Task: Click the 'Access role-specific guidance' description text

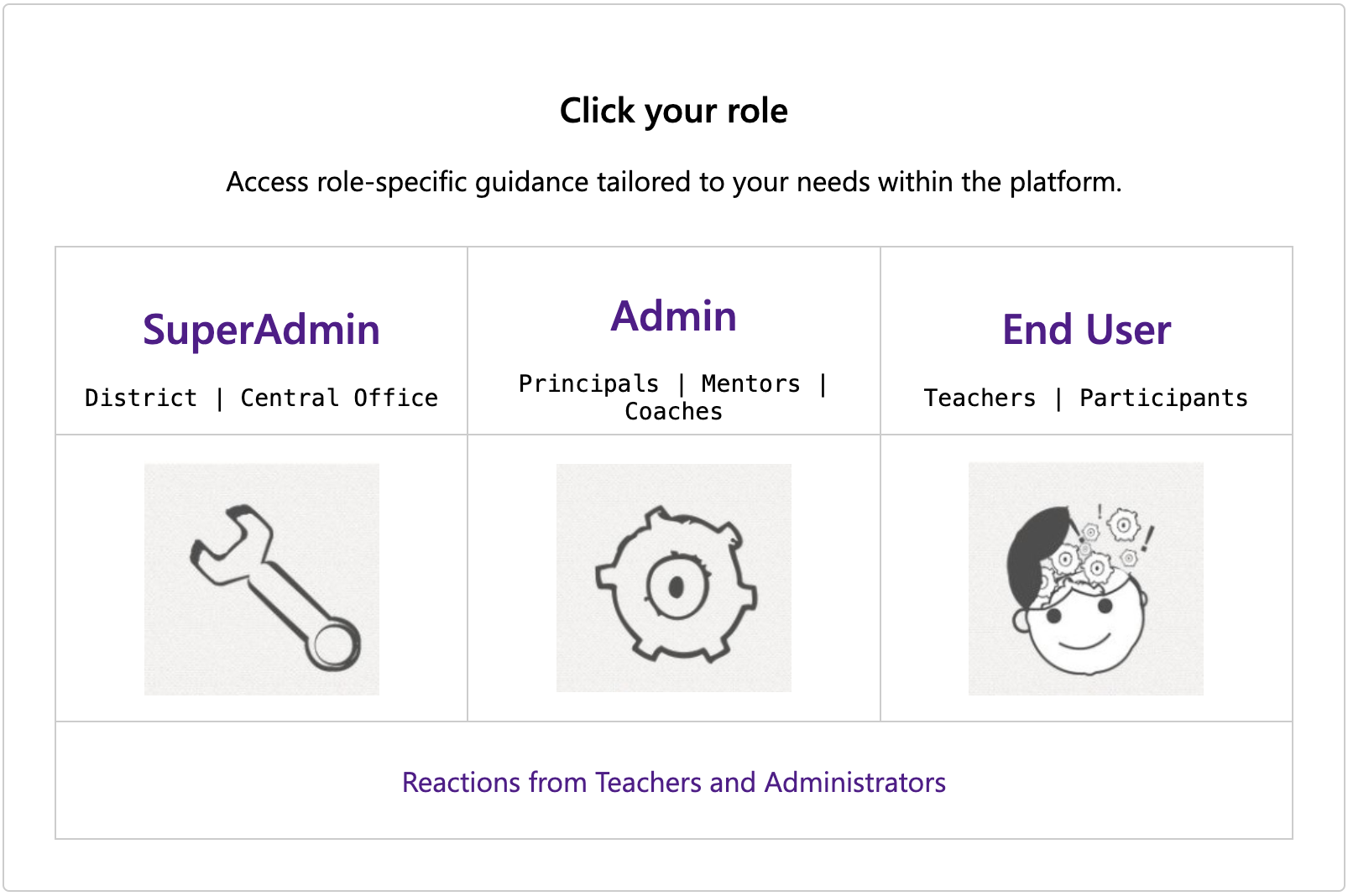Action: tap(673, 181)
